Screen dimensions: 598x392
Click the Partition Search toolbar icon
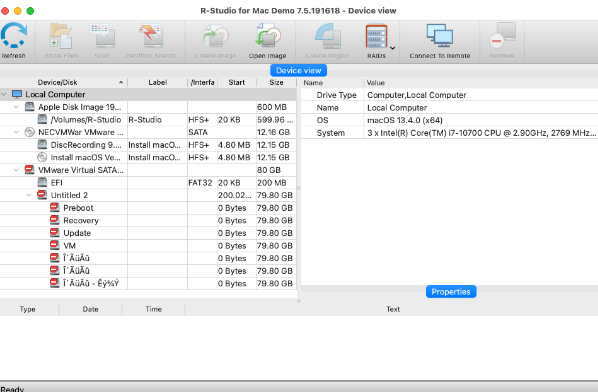[151, 36]
